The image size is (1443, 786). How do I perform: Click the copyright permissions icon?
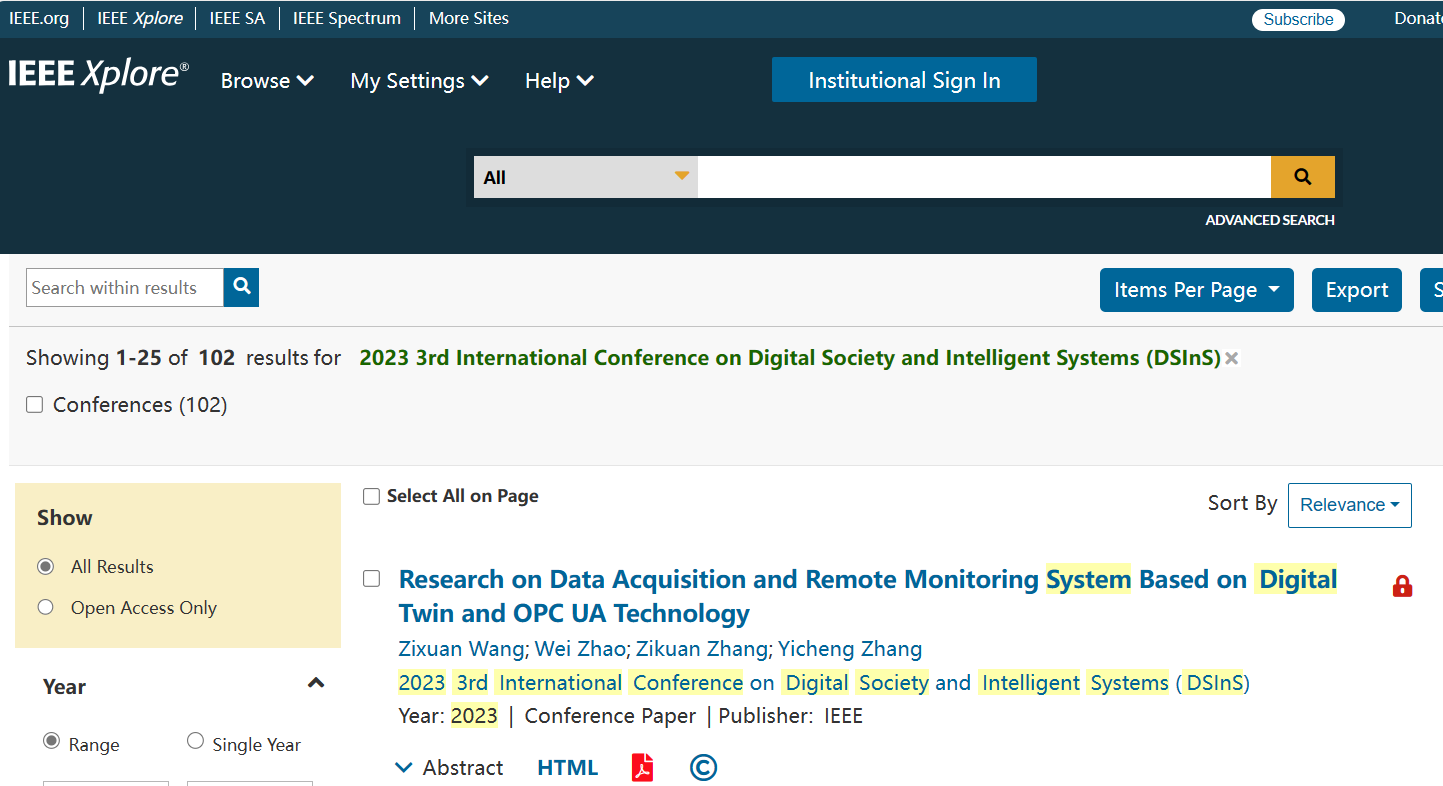coord(703,768)
